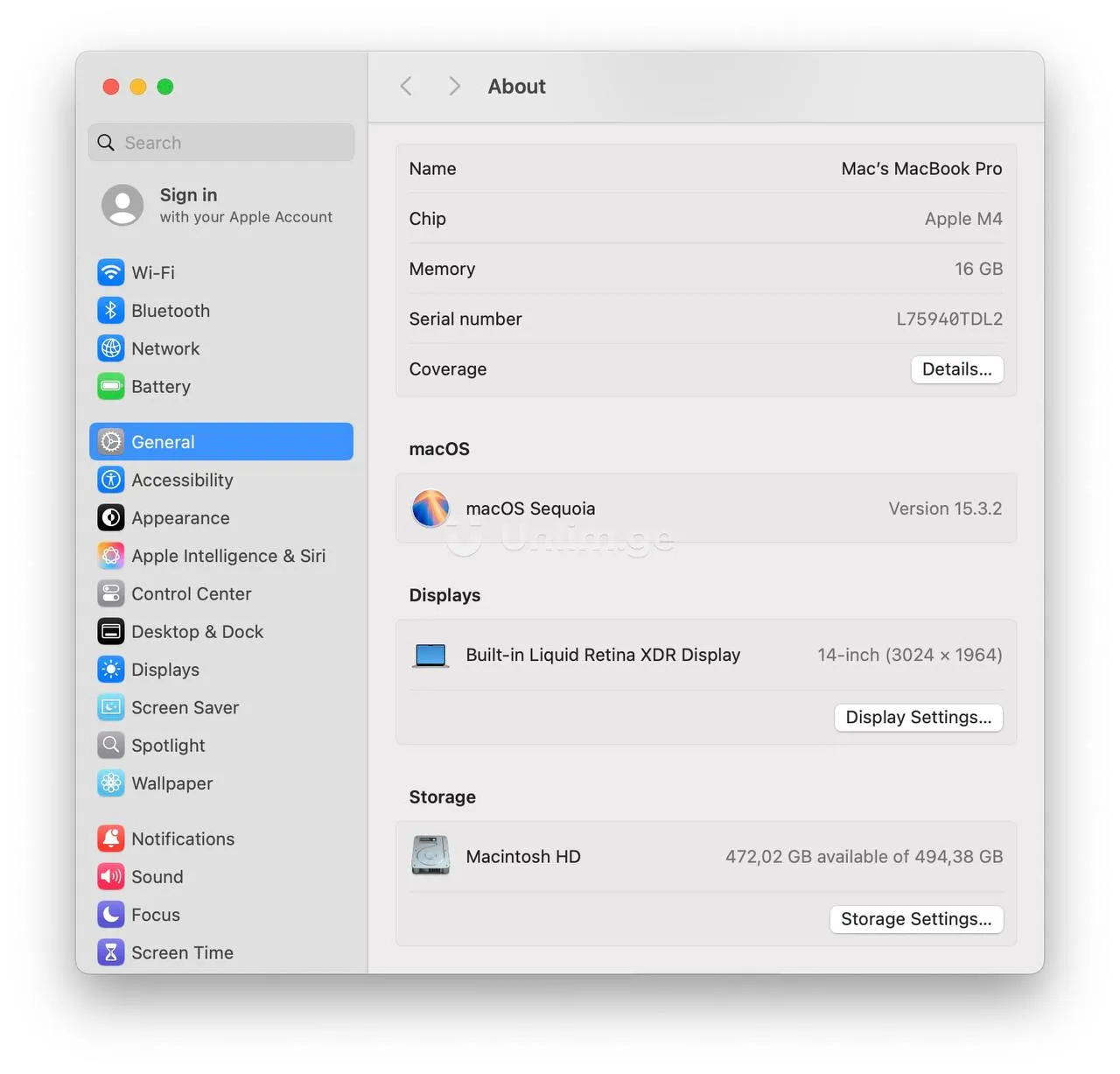Select Appearance in the sidebar
Viewport: 1120px width, 1074px height.
point(179,518)
